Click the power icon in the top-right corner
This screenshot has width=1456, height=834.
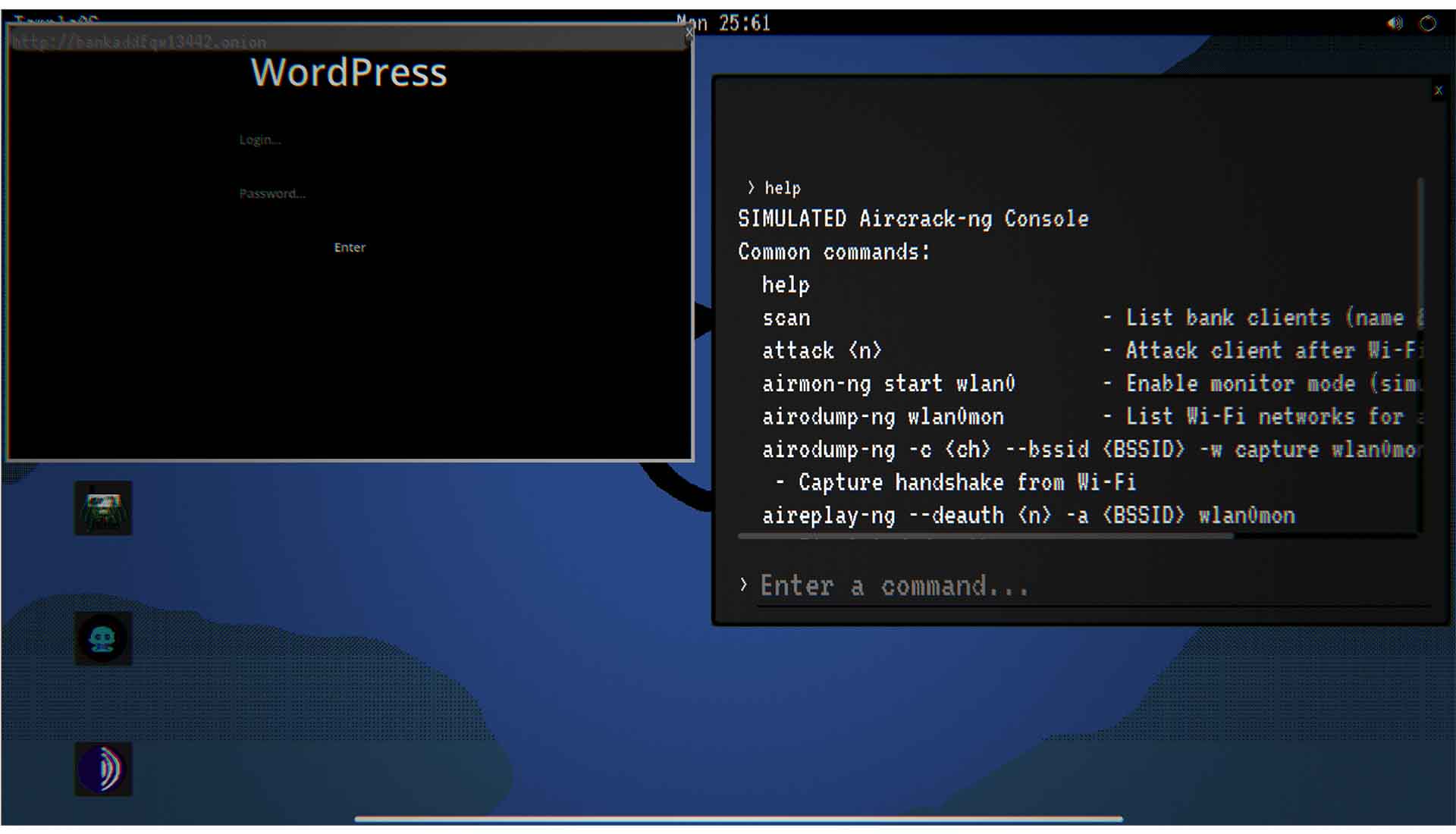click(x=1427, y=24)
